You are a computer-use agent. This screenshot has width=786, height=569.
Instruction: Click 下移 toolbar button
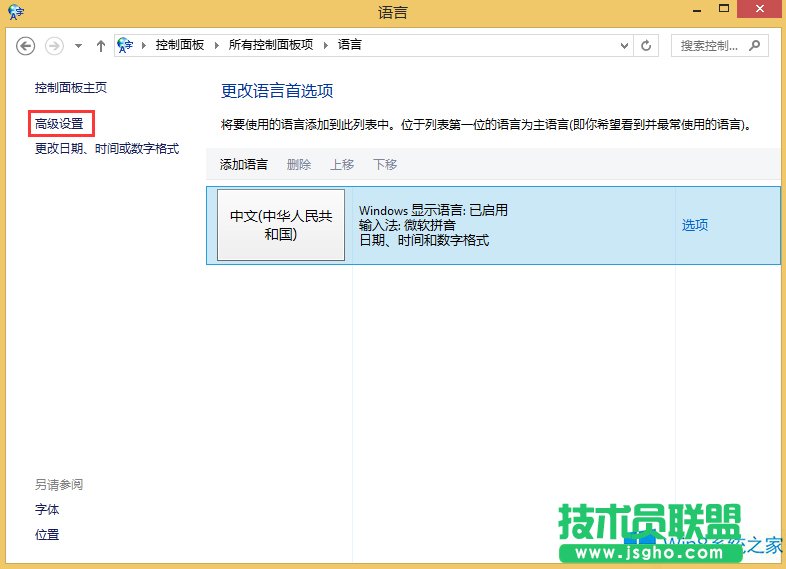pos(385,164)
